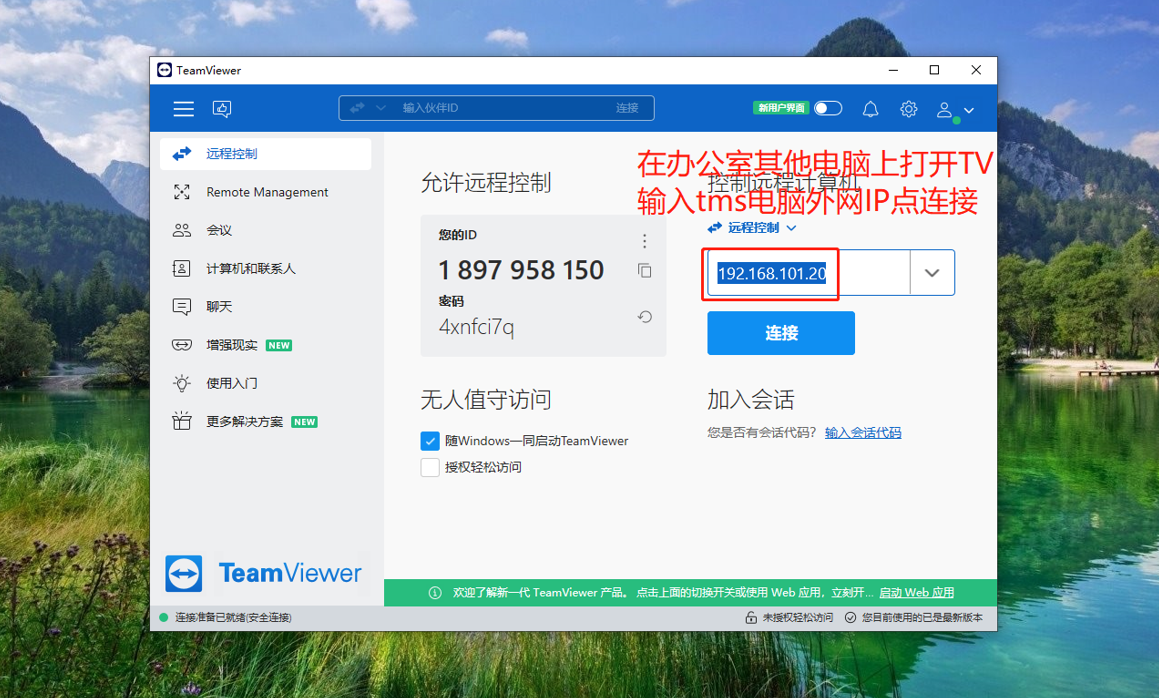Minimize the TeamViewer window
The height and width of the screenshot is (698, 1159).
(893, 70)
